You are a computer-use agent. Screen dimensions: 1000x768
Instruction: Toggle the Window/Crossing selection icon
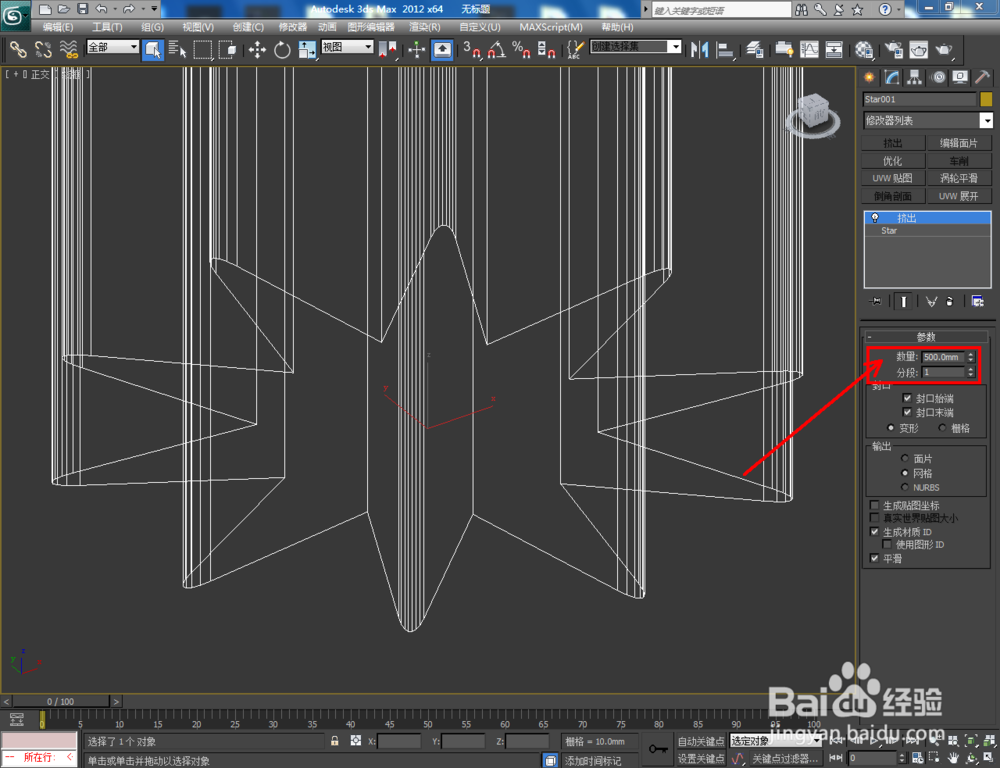(227, 49)
